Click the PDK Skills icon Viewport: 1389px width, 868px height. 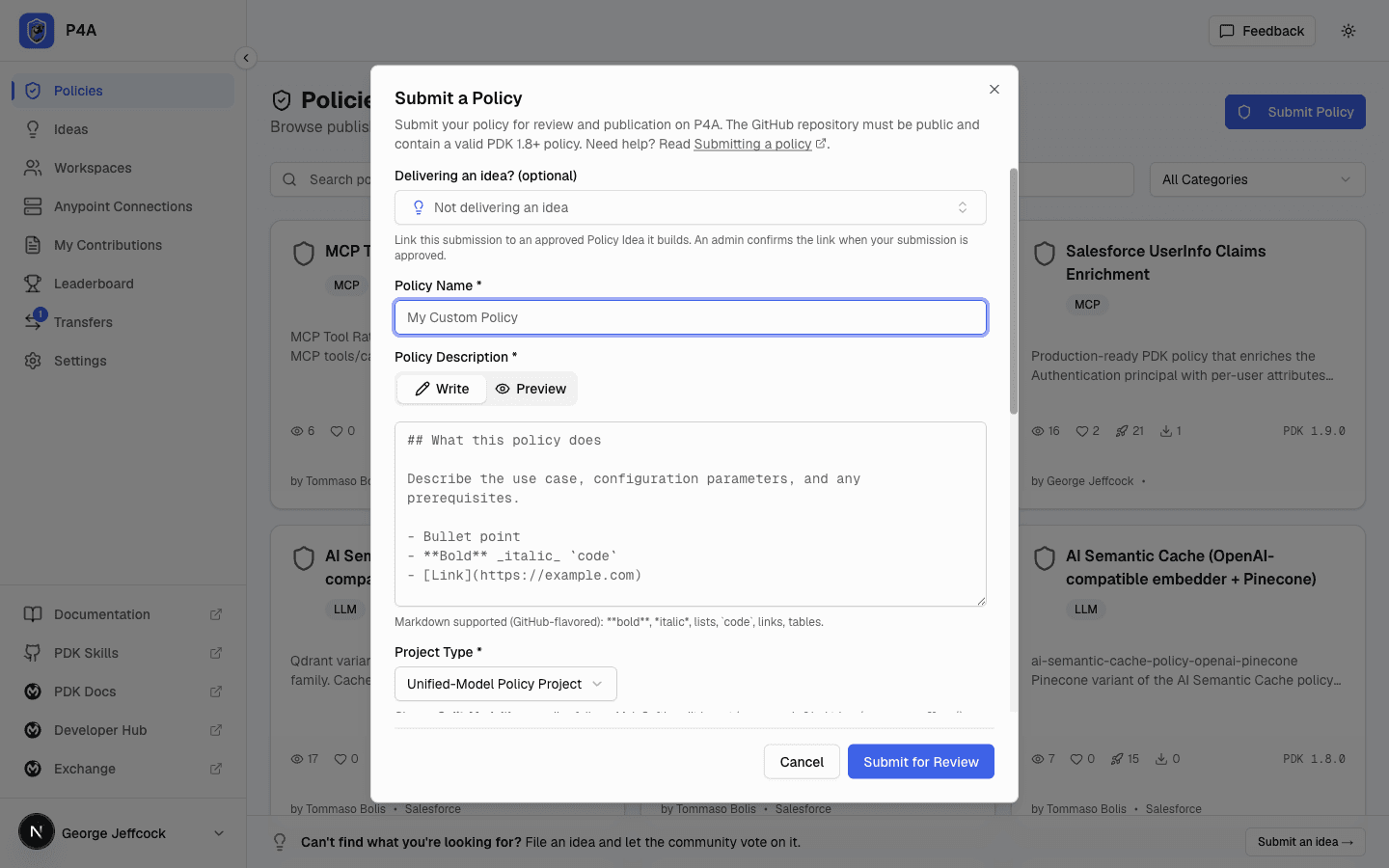pos(33,653)
